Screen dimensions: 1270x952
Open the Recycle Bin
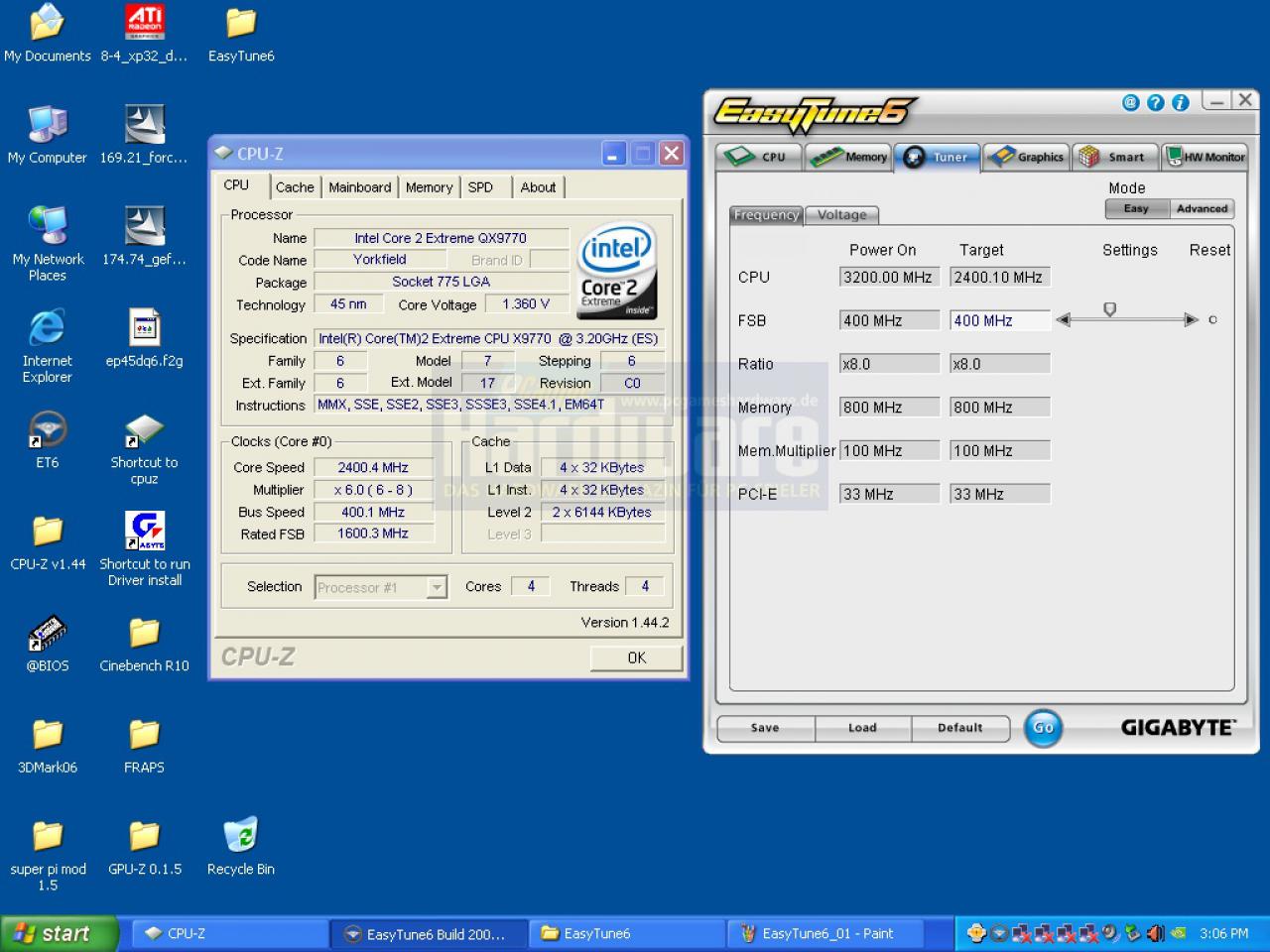pyautogui.click(x=241, y=848)
